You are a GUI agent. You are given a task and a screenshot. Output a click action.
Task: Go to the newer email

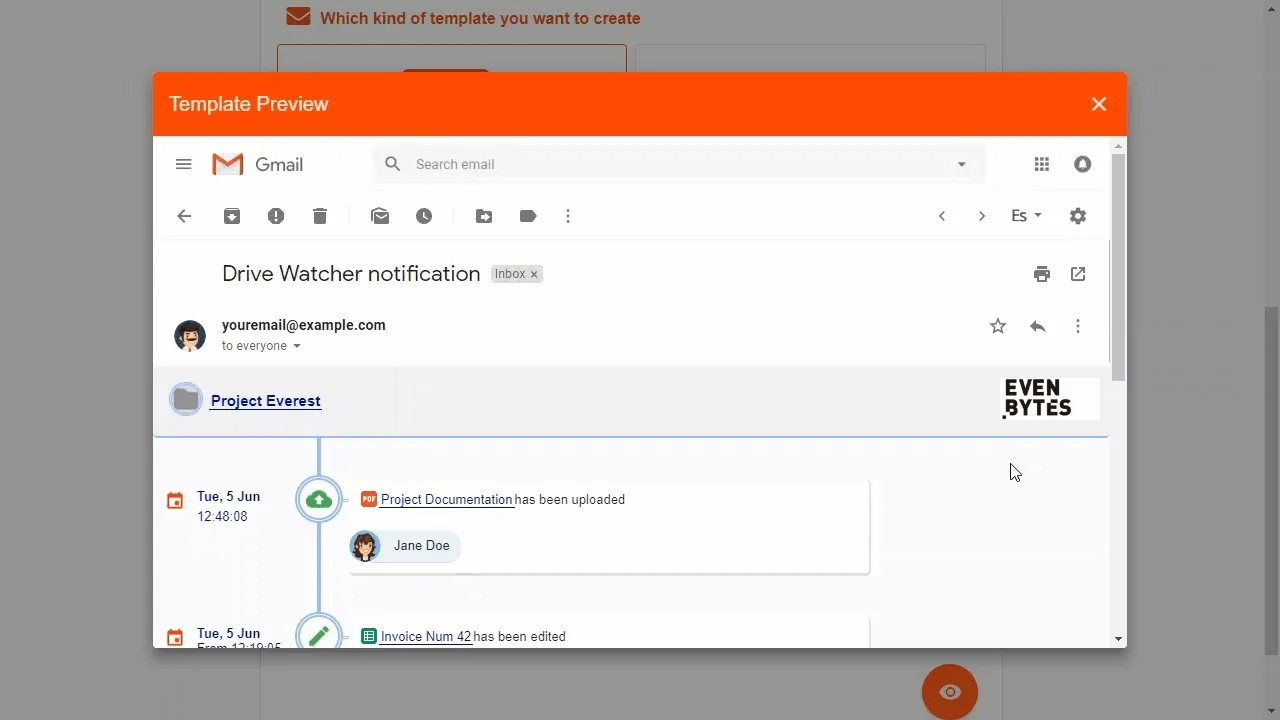942,216
